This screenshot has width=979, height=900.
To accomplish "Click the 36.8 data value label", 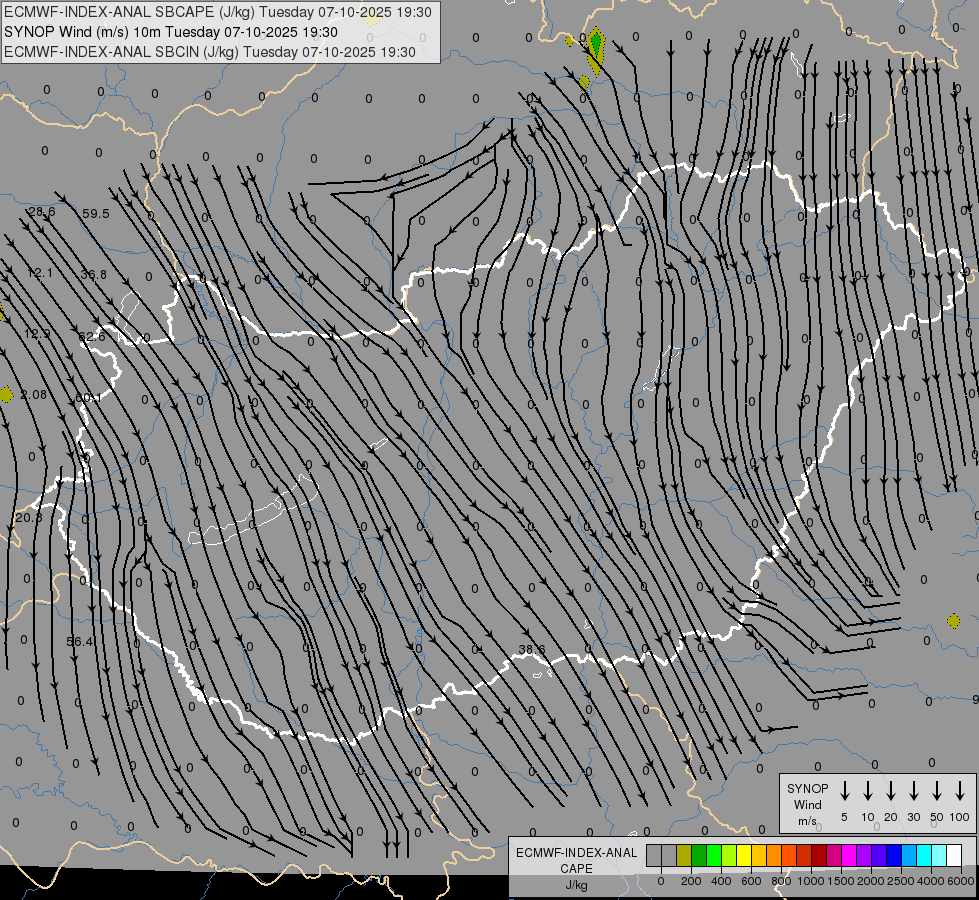I will click(93, 275).
